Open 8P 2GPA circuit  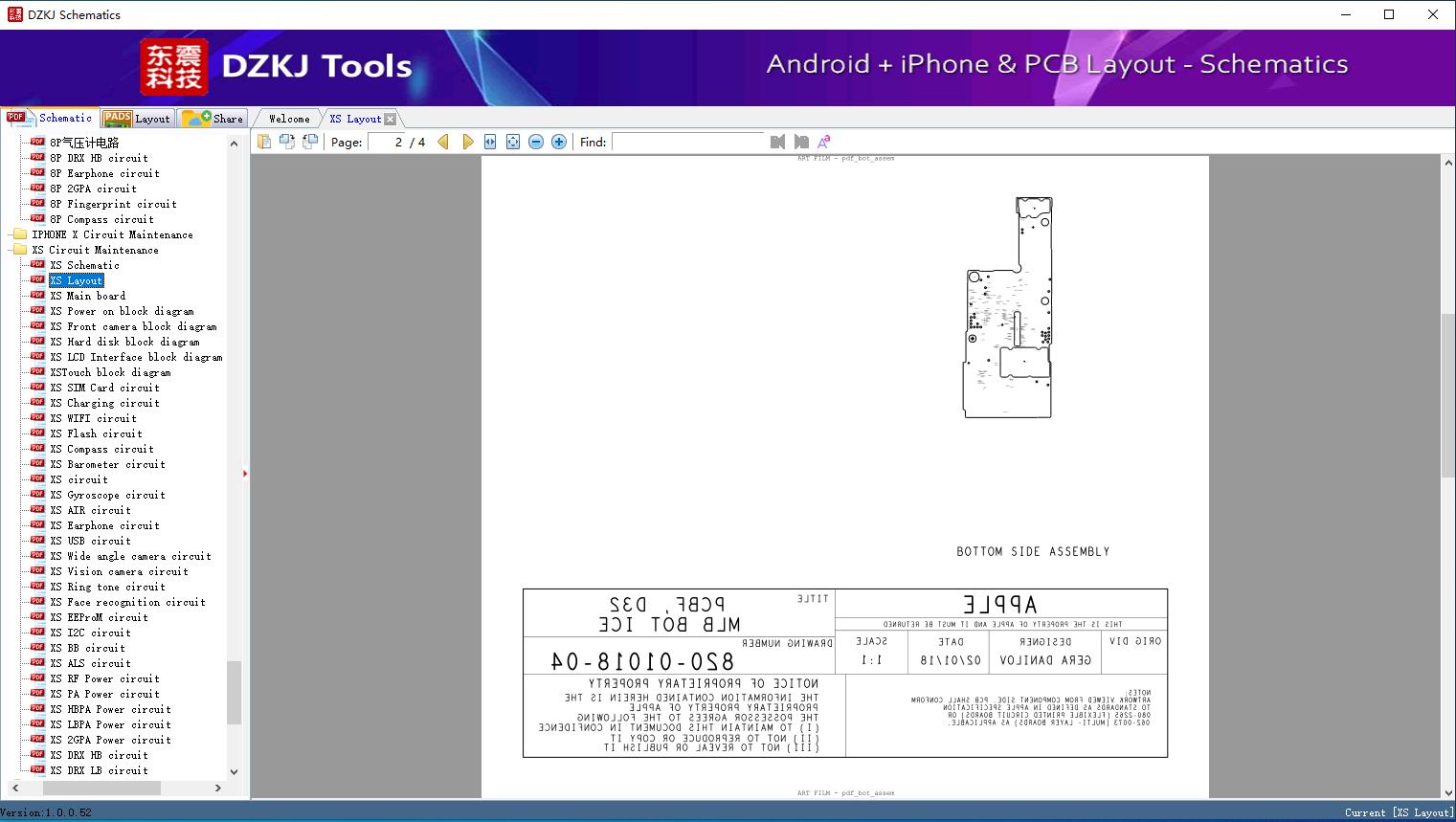click(x=93, y=189)
